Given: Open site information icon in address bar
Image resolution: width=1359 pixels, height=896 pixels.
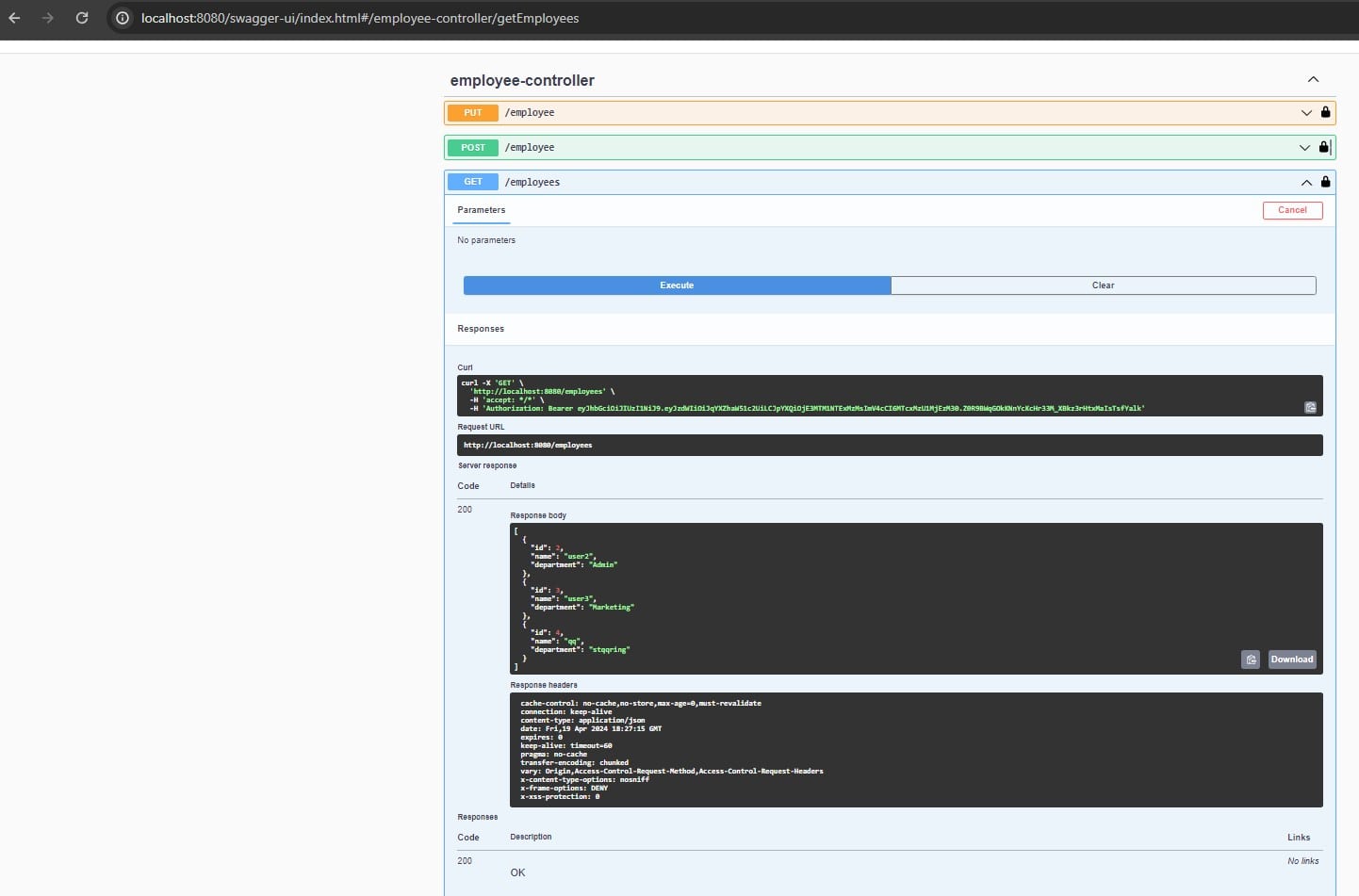Looking at the screenshot, I should coord(123,18).
